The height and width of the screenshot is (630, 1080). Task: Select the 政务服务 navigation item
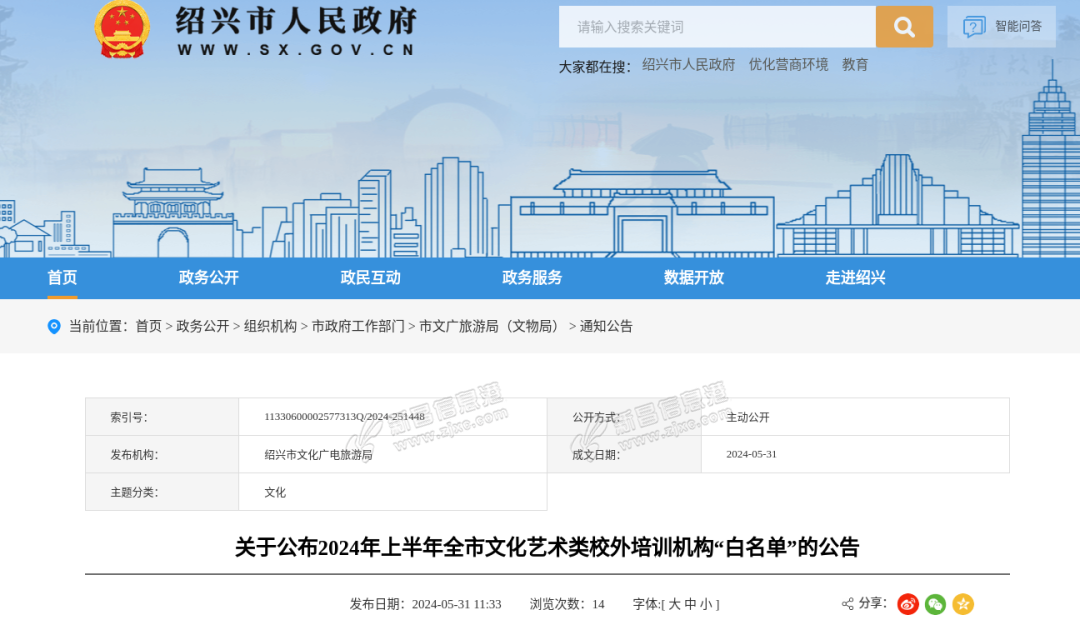[x=532, y=278]
